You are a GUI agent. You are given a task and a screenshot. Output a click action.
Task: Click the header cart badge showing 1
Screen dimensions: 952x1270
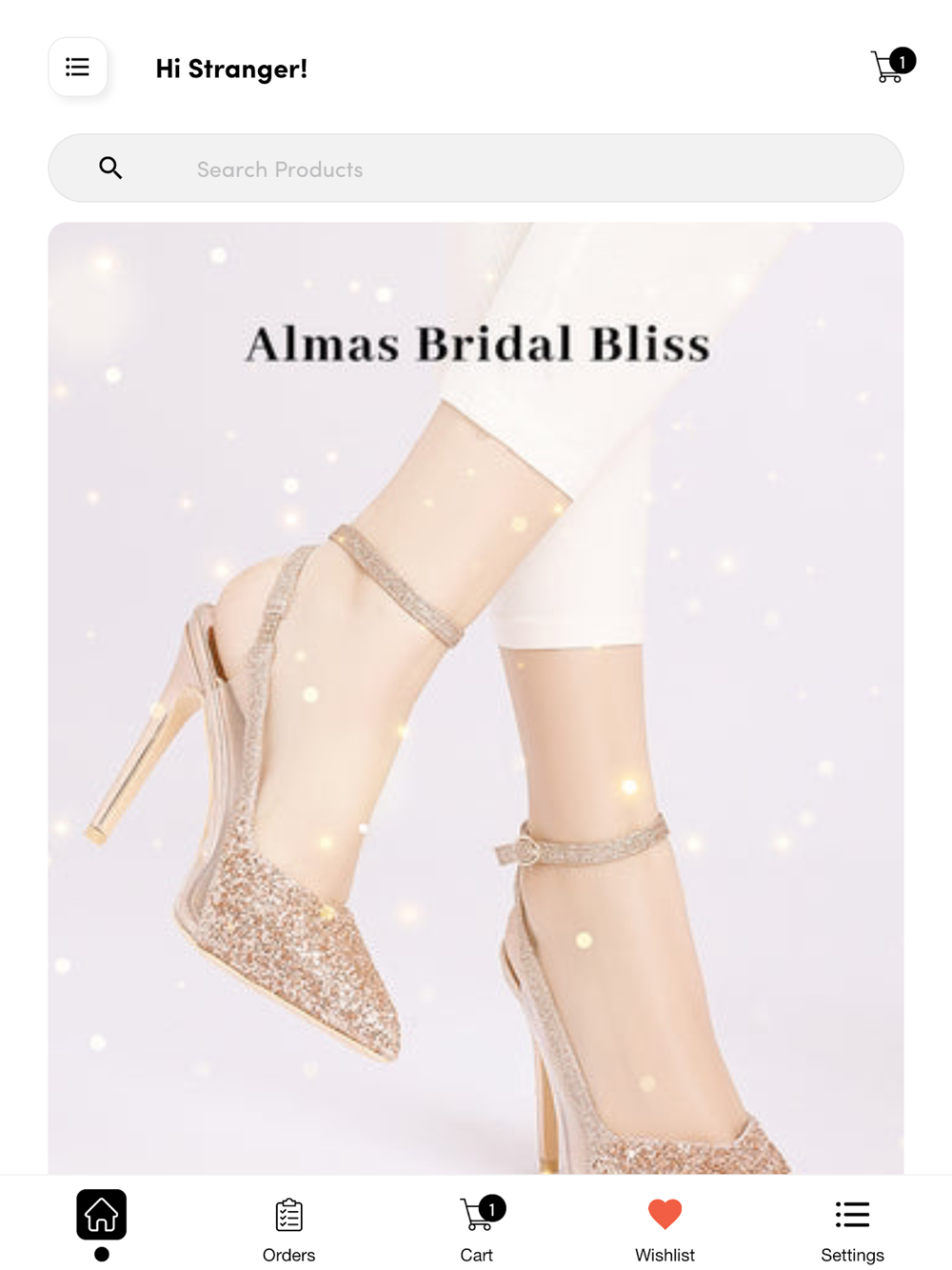902,61
